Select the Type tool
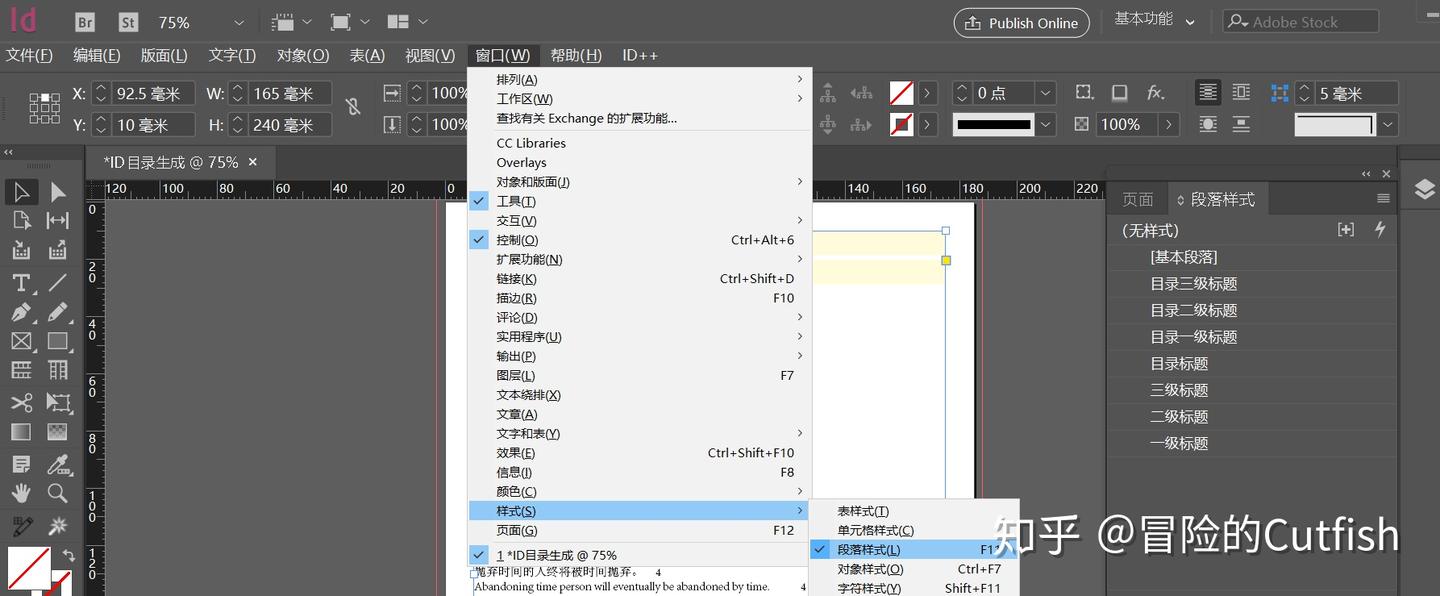This screenshot has height=596, width=1440. click(22, 283)
